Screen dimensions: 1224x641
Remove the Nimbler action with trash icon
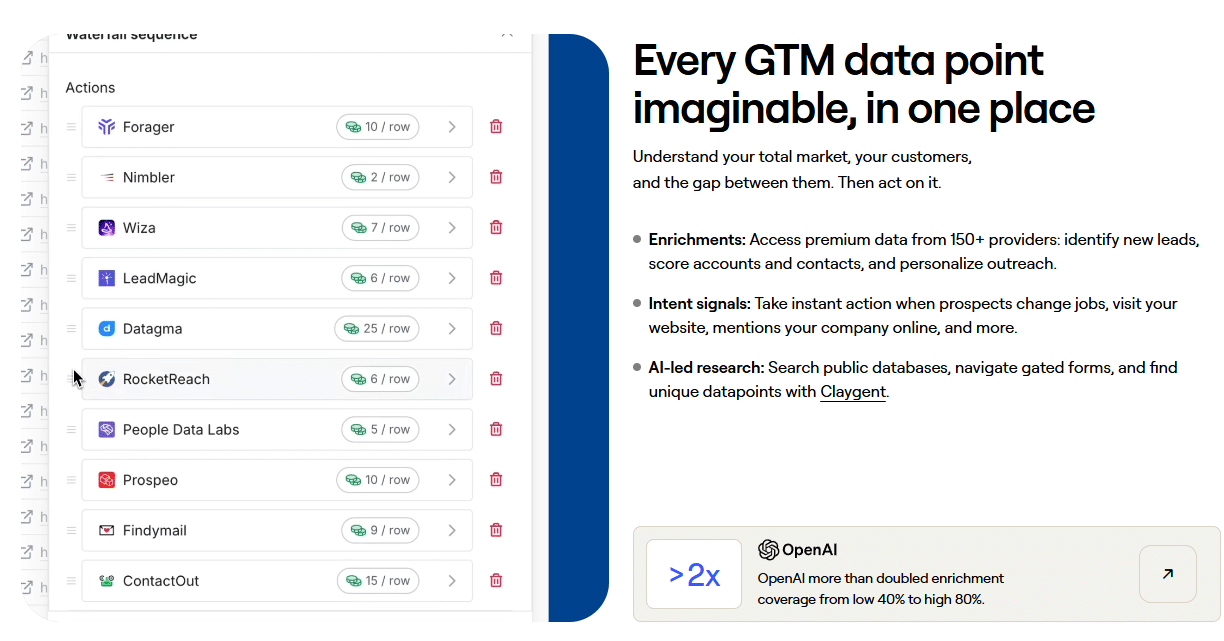click(496, 177)
